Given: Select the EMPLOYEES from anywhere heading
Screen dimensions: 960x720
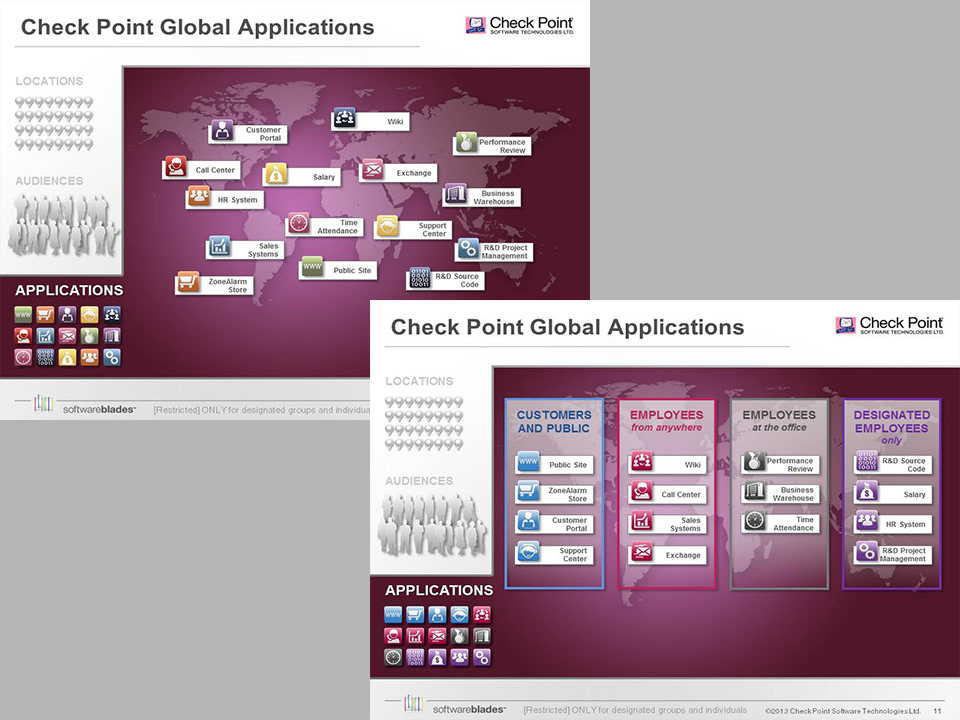Looking at the screenshot, I should [x=667, y=421].
